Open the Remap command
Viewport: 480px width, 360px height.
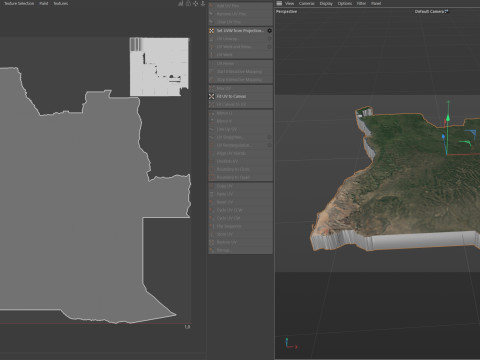pyautogui.click(x=240, y=250)
